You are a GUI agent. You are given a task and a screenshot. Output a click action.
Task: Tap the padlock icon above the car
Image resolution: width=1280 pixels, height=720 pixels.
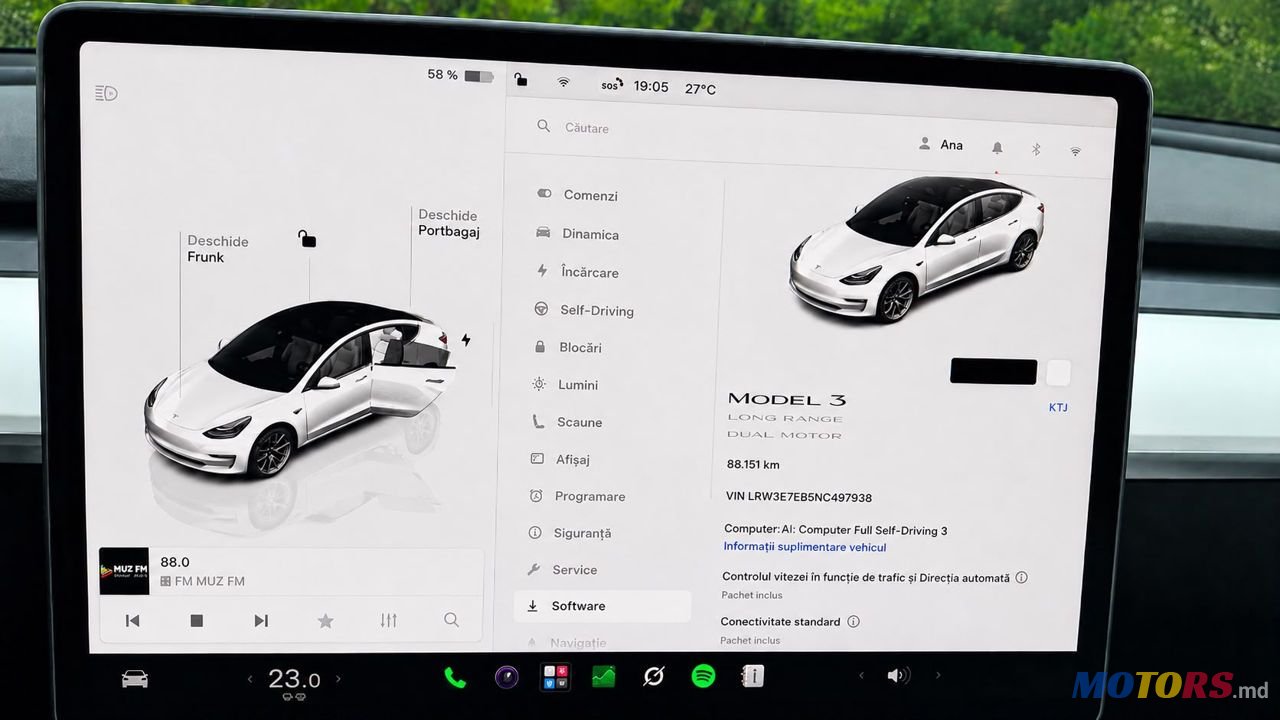point(307,238)
